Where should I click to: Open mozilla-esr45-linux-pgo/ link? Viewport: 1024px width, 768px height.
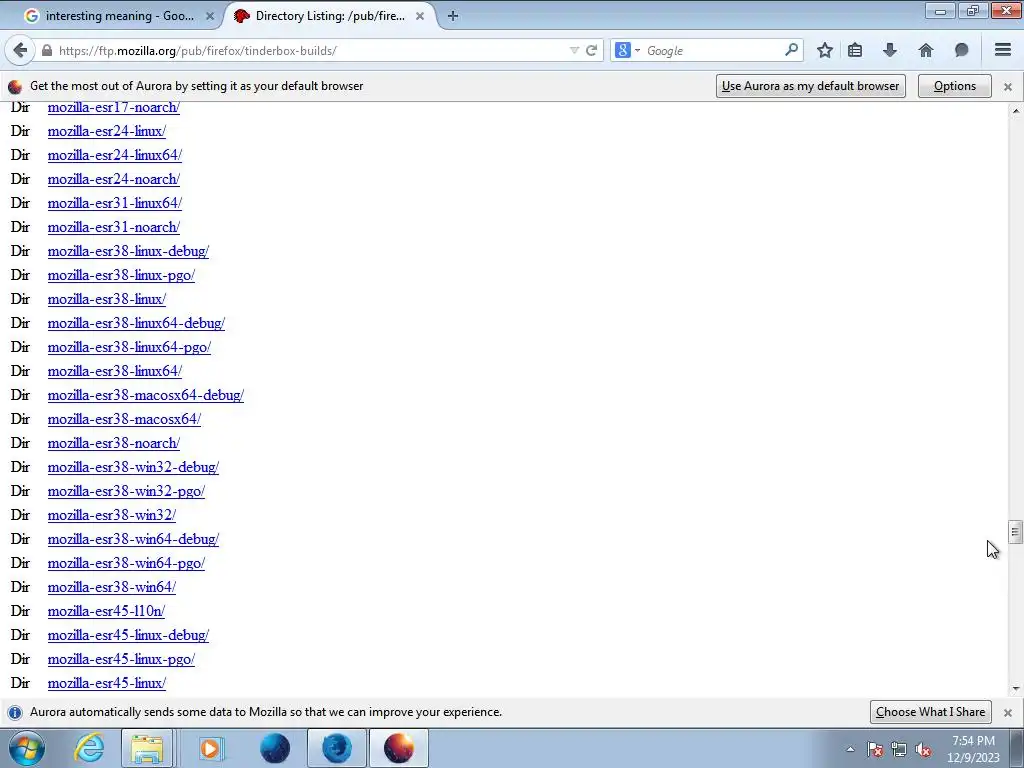[x=121, y=659]
